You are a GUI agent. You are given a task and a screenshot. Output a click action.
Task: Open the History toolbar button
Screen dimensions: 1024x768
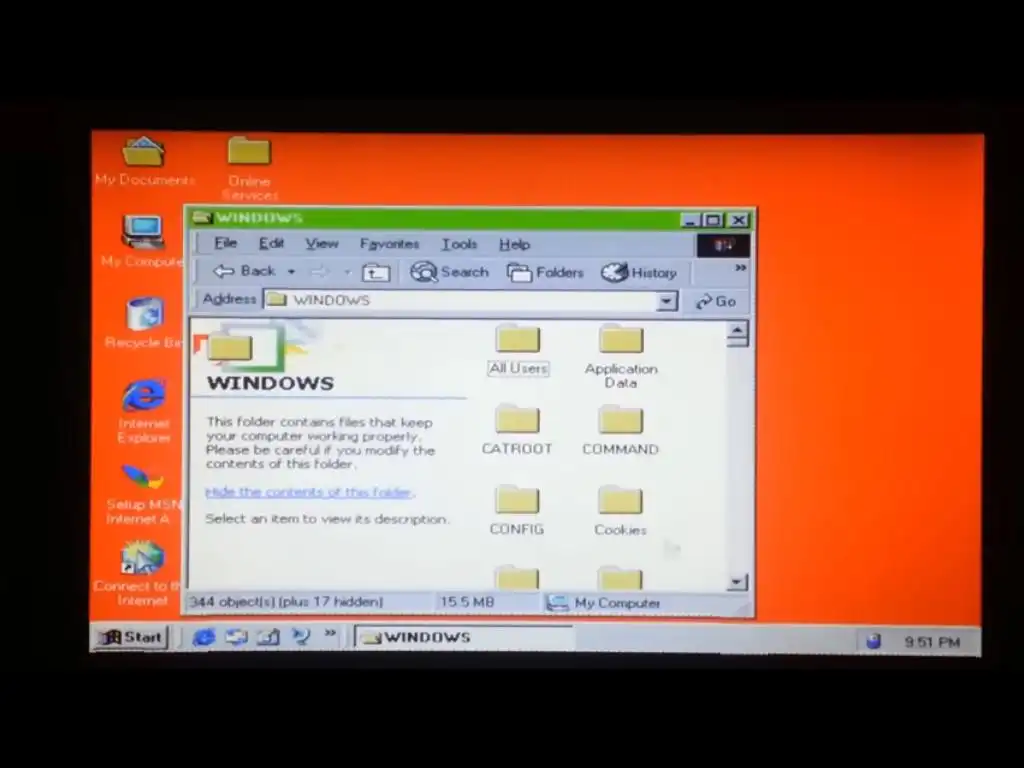coord(639,273)
